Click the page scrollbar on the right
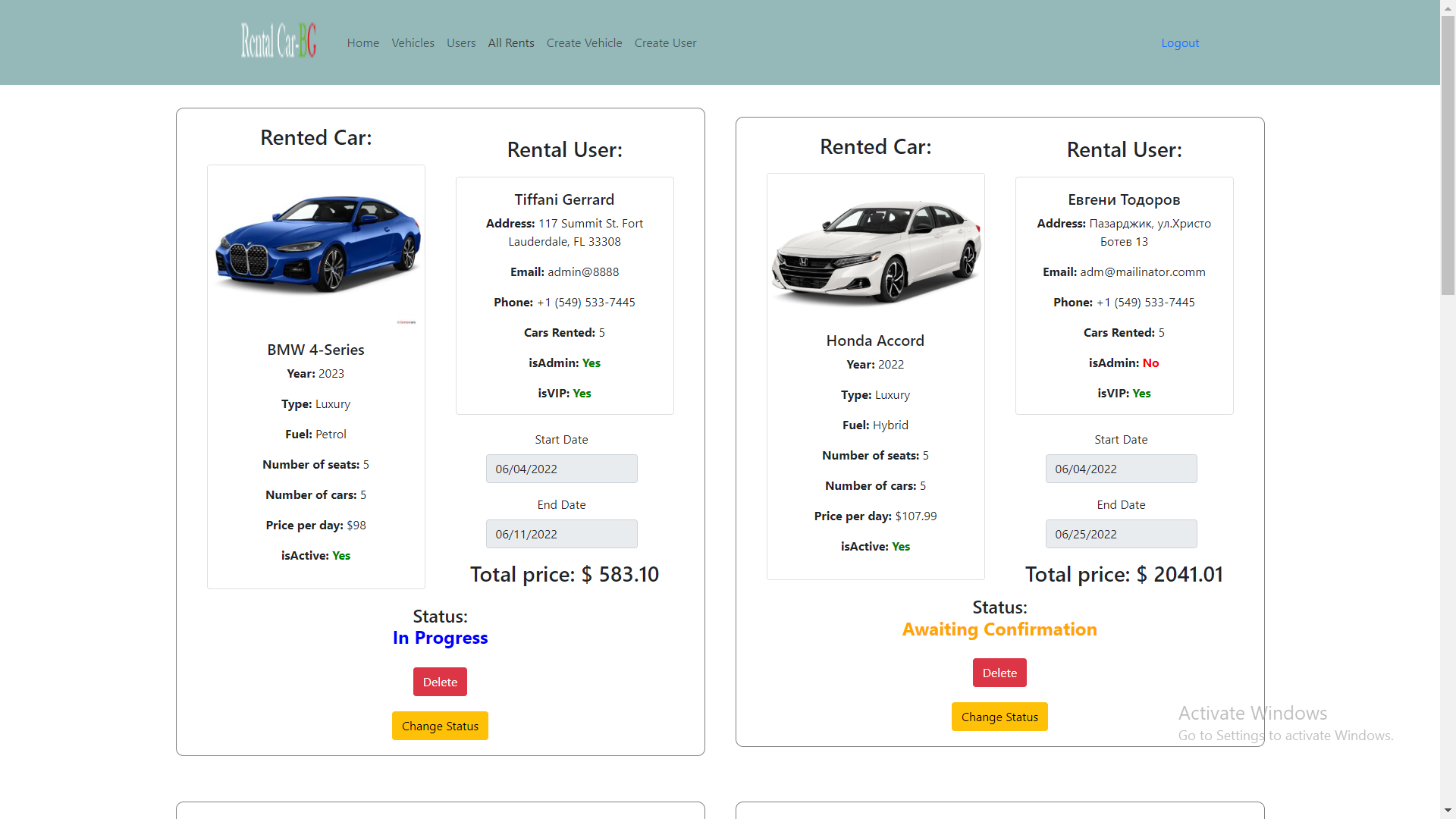The height and width of the screenshot is (819, 1456). 1448,152
